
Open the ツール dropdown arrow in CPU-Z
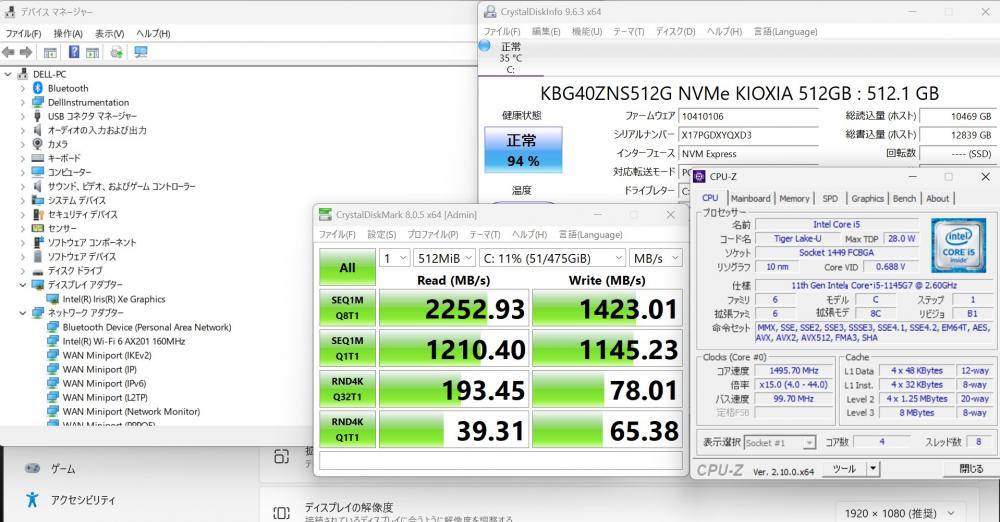872,469
